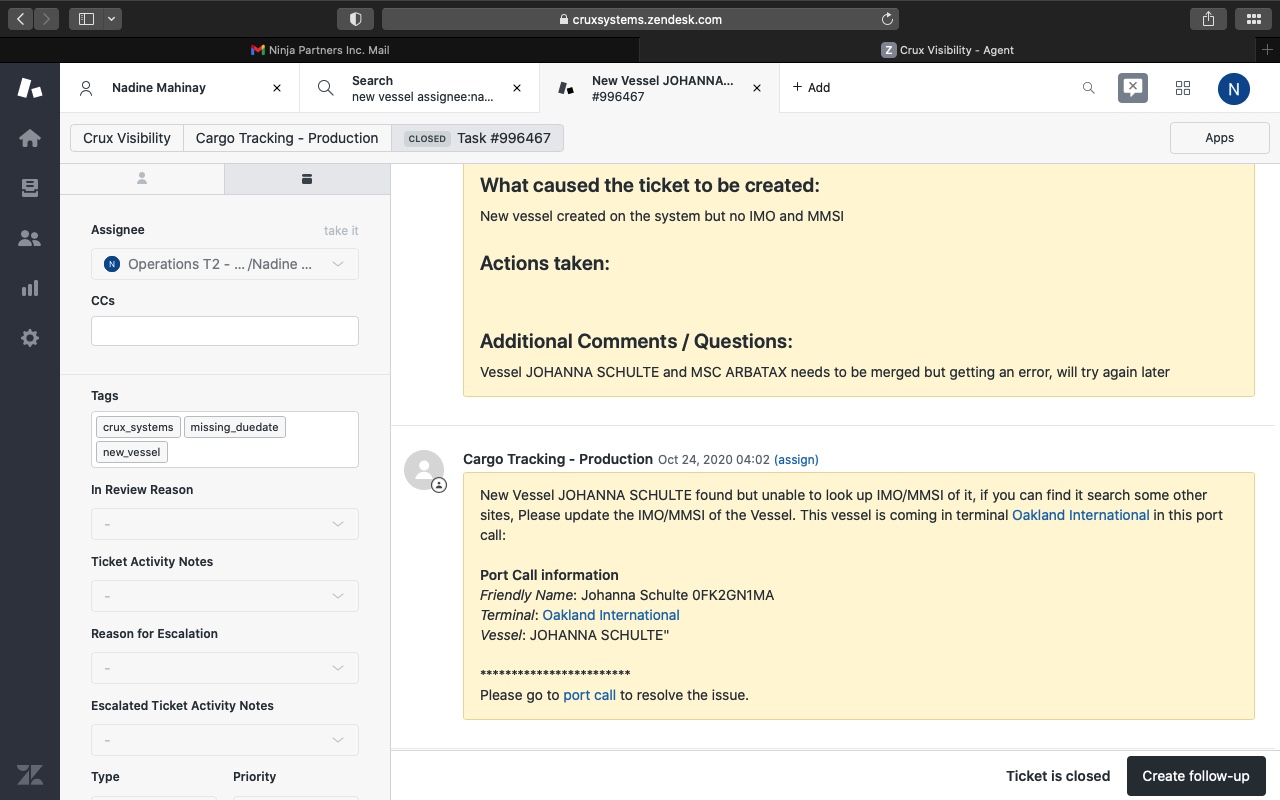Open the Ticket Activity Notes dropdown
The width and height of the screenshot is (1280, 800).
point(225,596)
